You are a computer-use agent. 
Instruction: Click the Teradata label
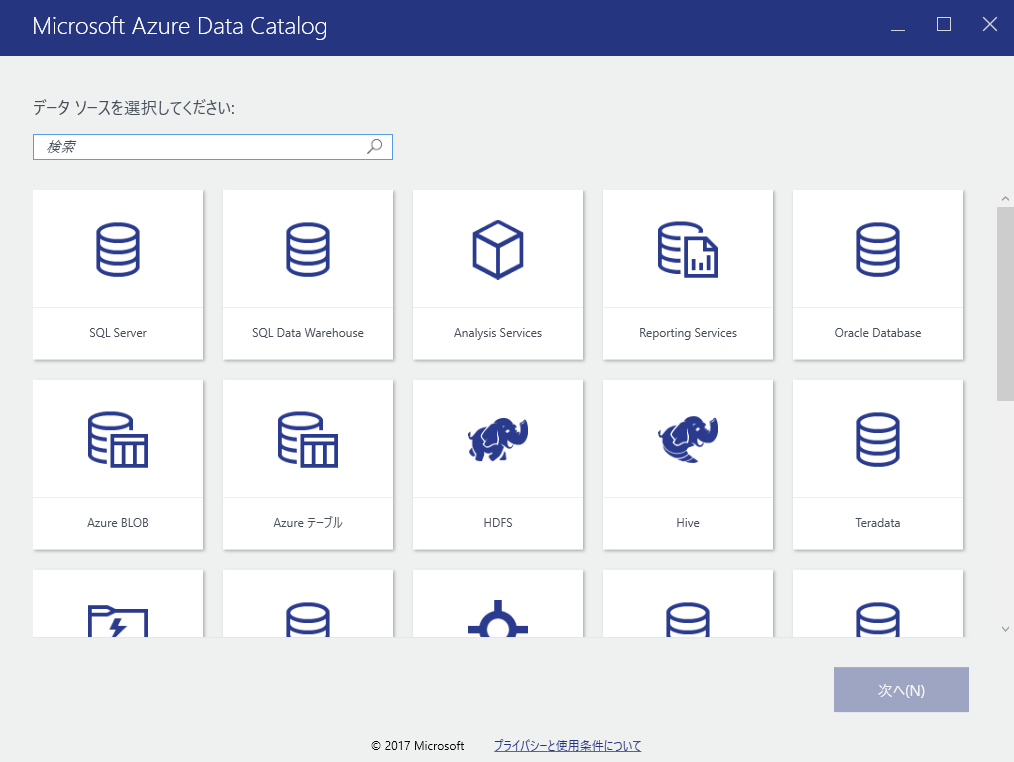coord(878,523)
